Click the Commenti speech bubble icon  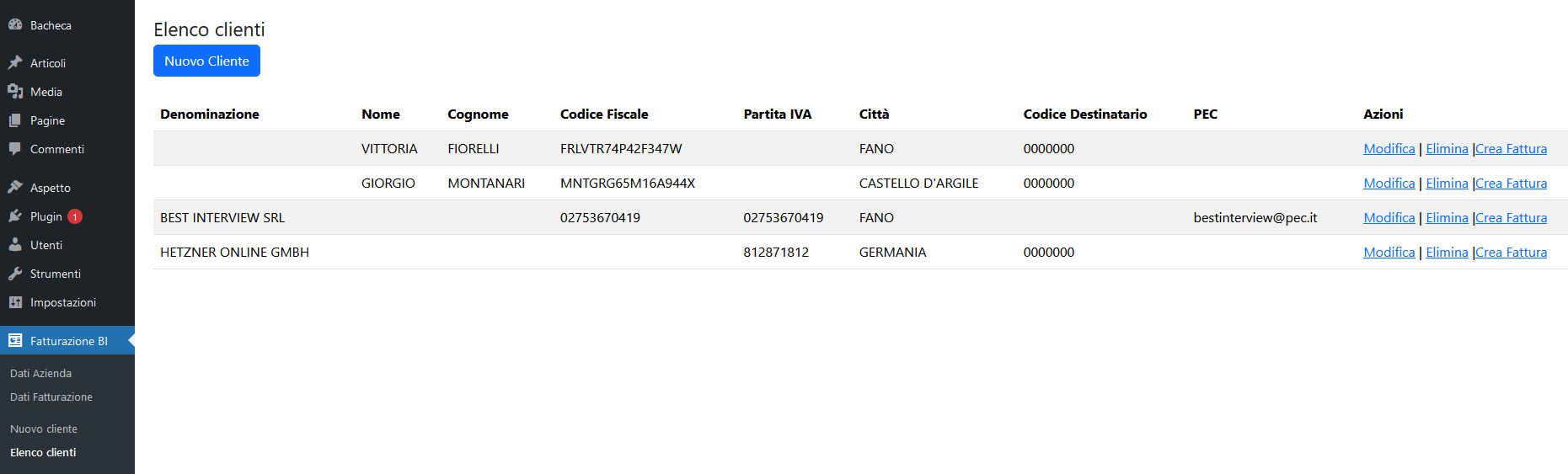[x=15, y=149]
